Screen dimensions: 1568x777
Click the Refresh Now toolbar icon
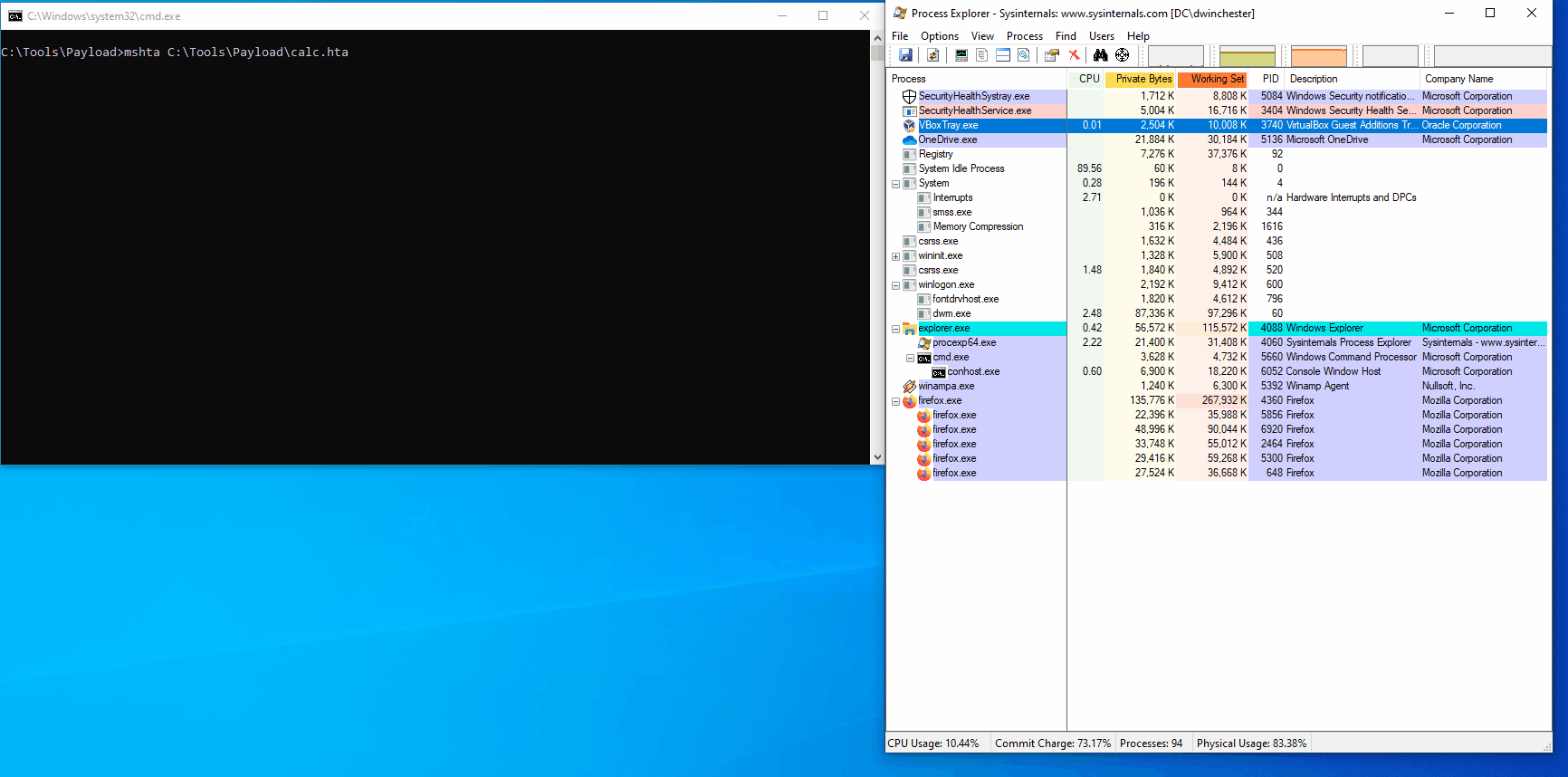[932, 55]
